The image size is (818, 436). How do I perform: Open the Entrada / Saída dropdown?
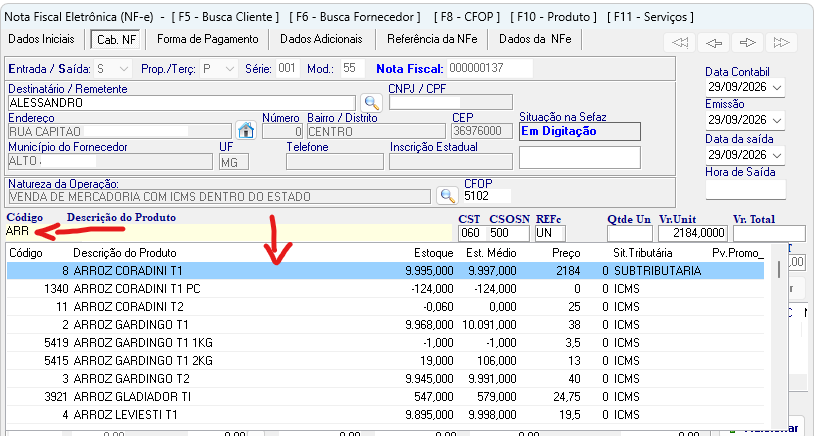[123, 69]
